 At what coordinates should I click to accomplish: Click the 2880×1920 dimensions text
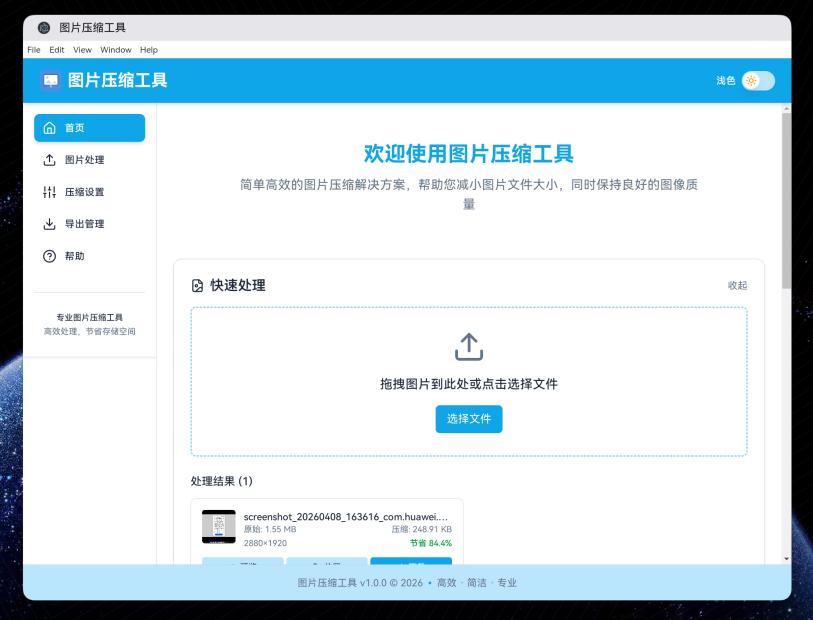point(265,543)
